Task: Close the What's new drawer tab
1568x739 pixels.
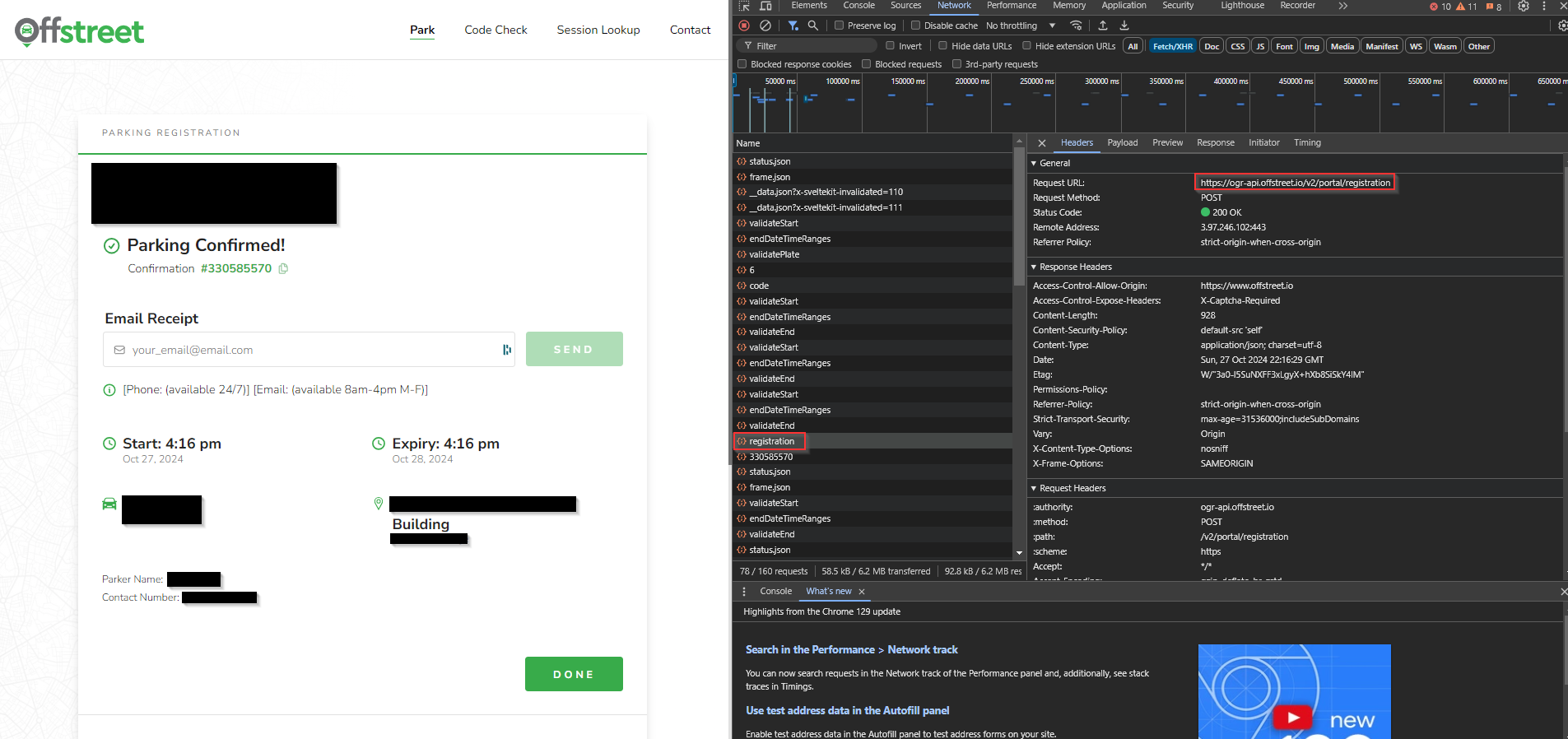Action: point(862,592)
